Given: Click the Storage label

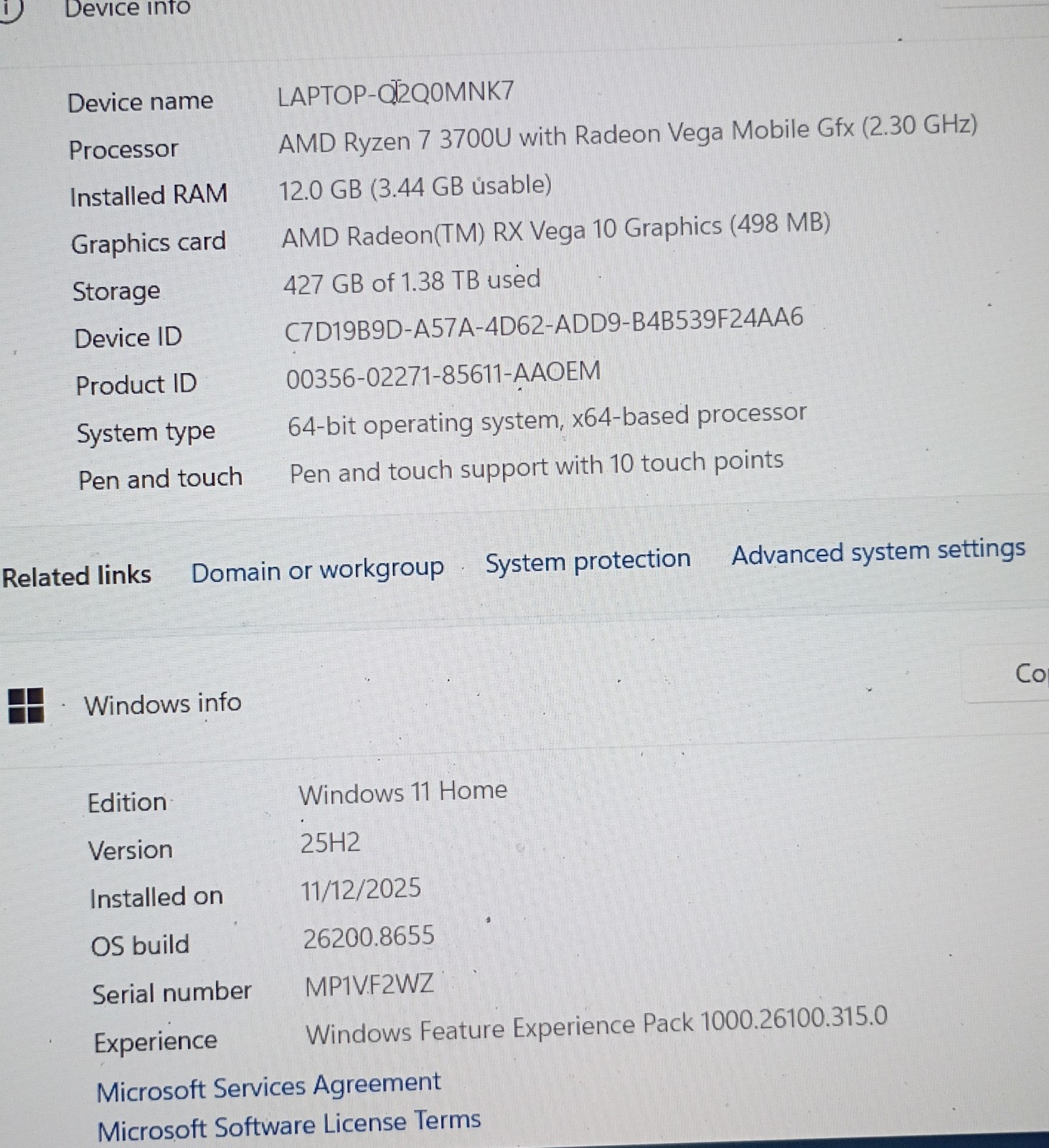Looking at the screenshot, I should point(116,291).
